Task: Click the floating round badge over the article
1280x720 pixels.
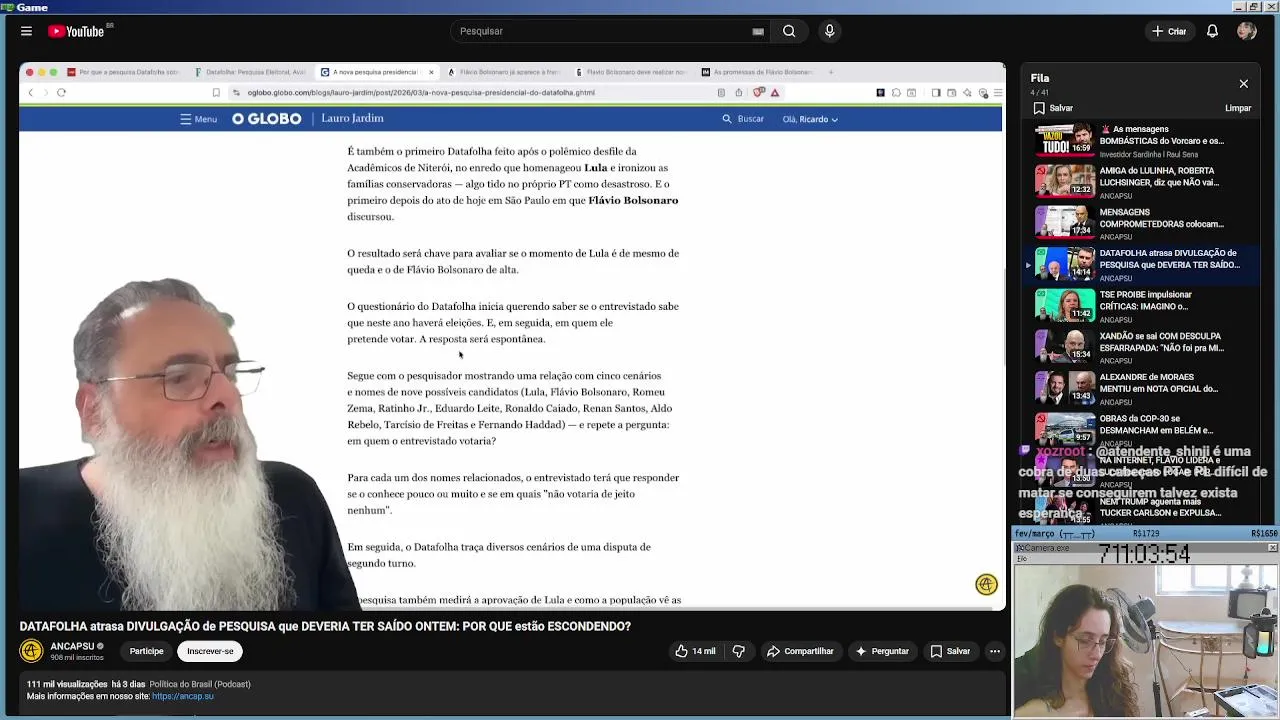Action: [986, 585]
